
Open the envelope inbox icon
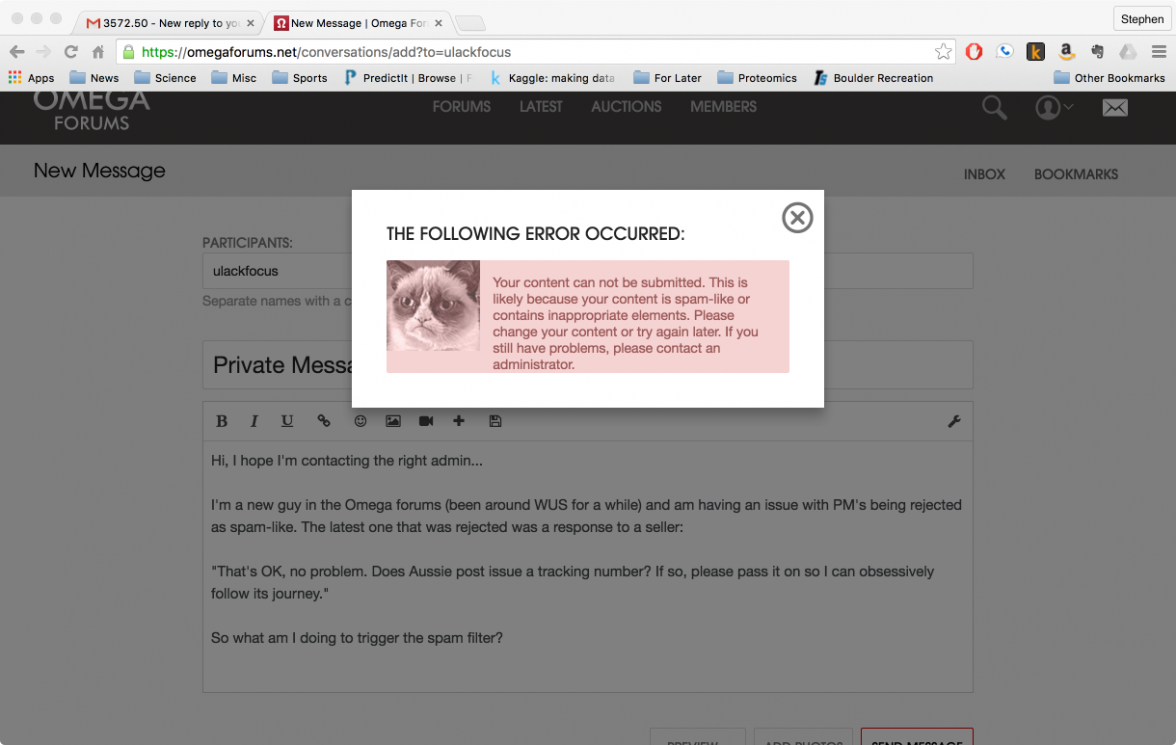[x=1115, y=108]
